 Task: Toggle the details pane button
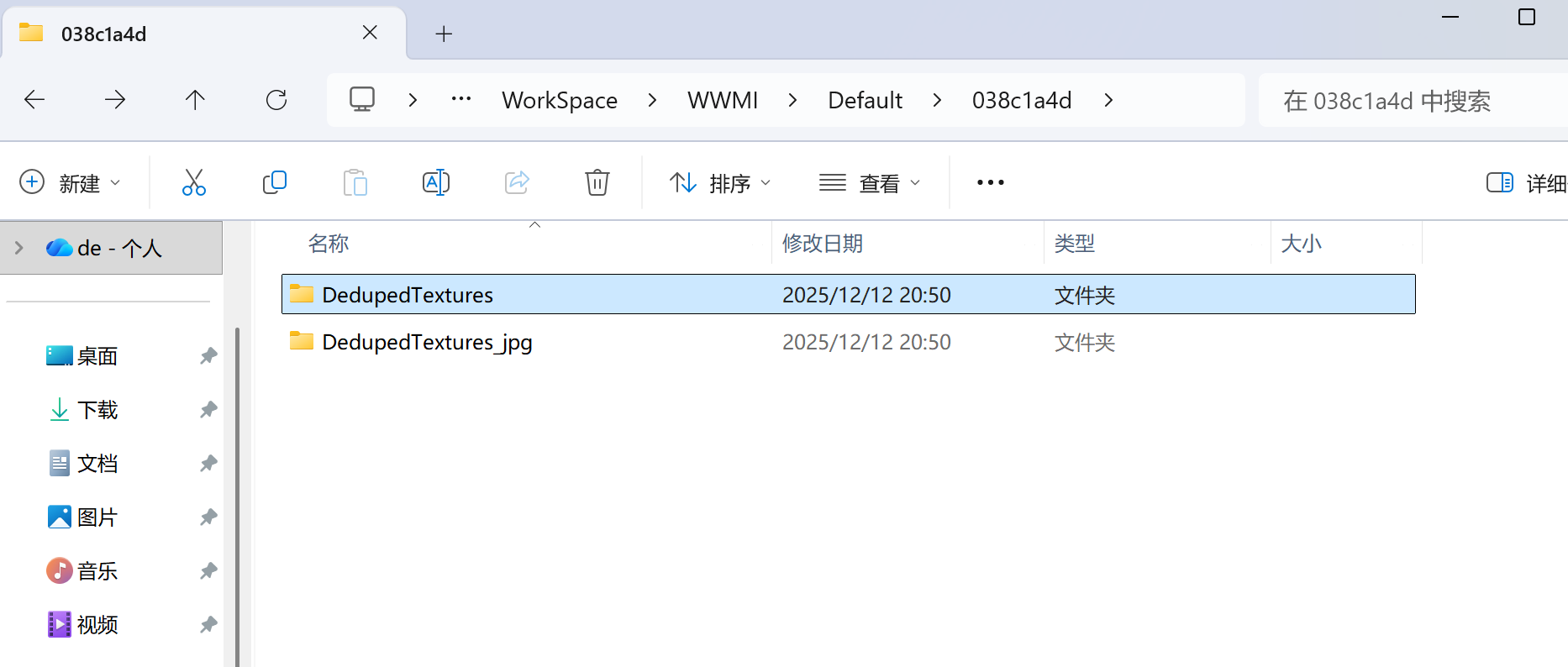coord(1524,182)
